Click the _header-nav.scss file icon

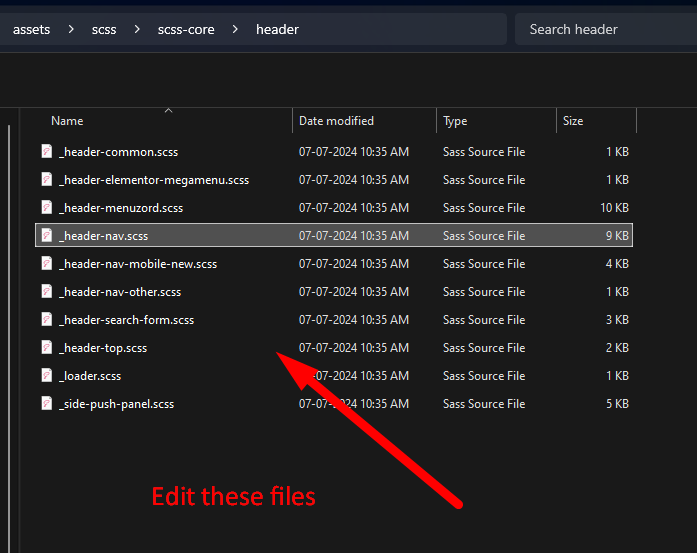(x=47, y=236)
